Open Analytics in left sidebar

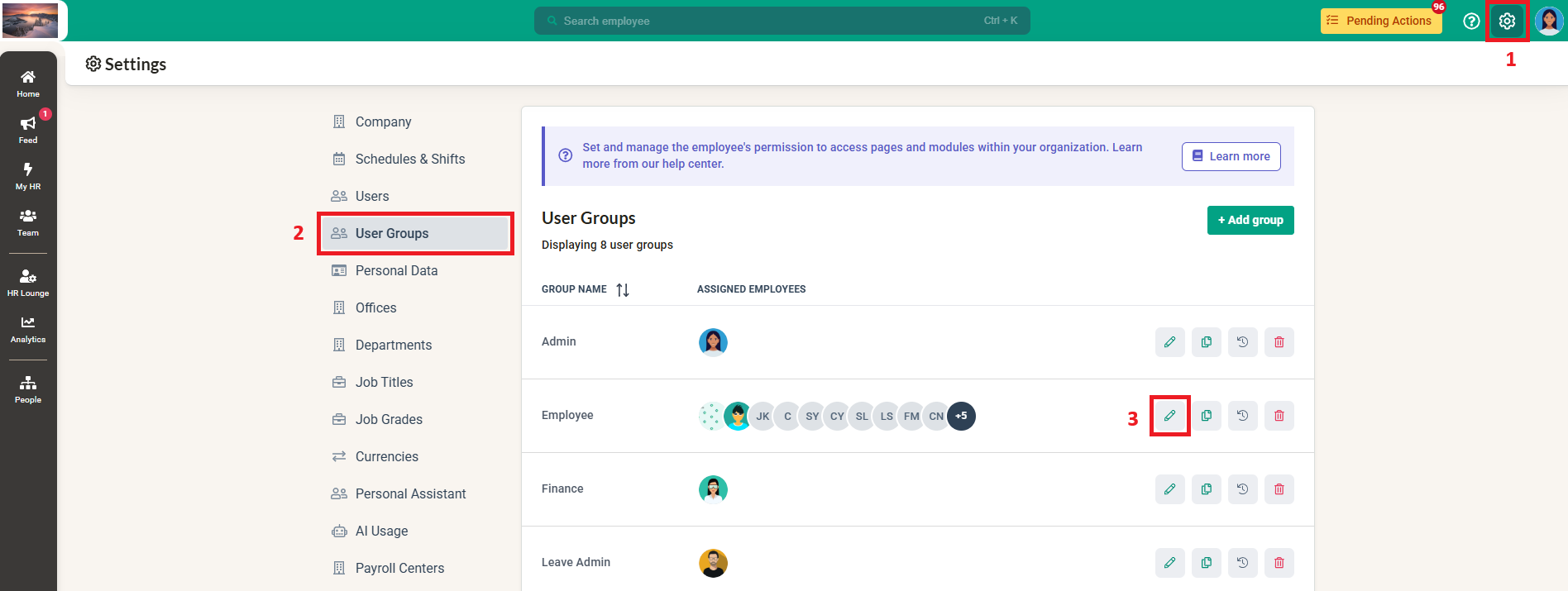tap(28, 329)
